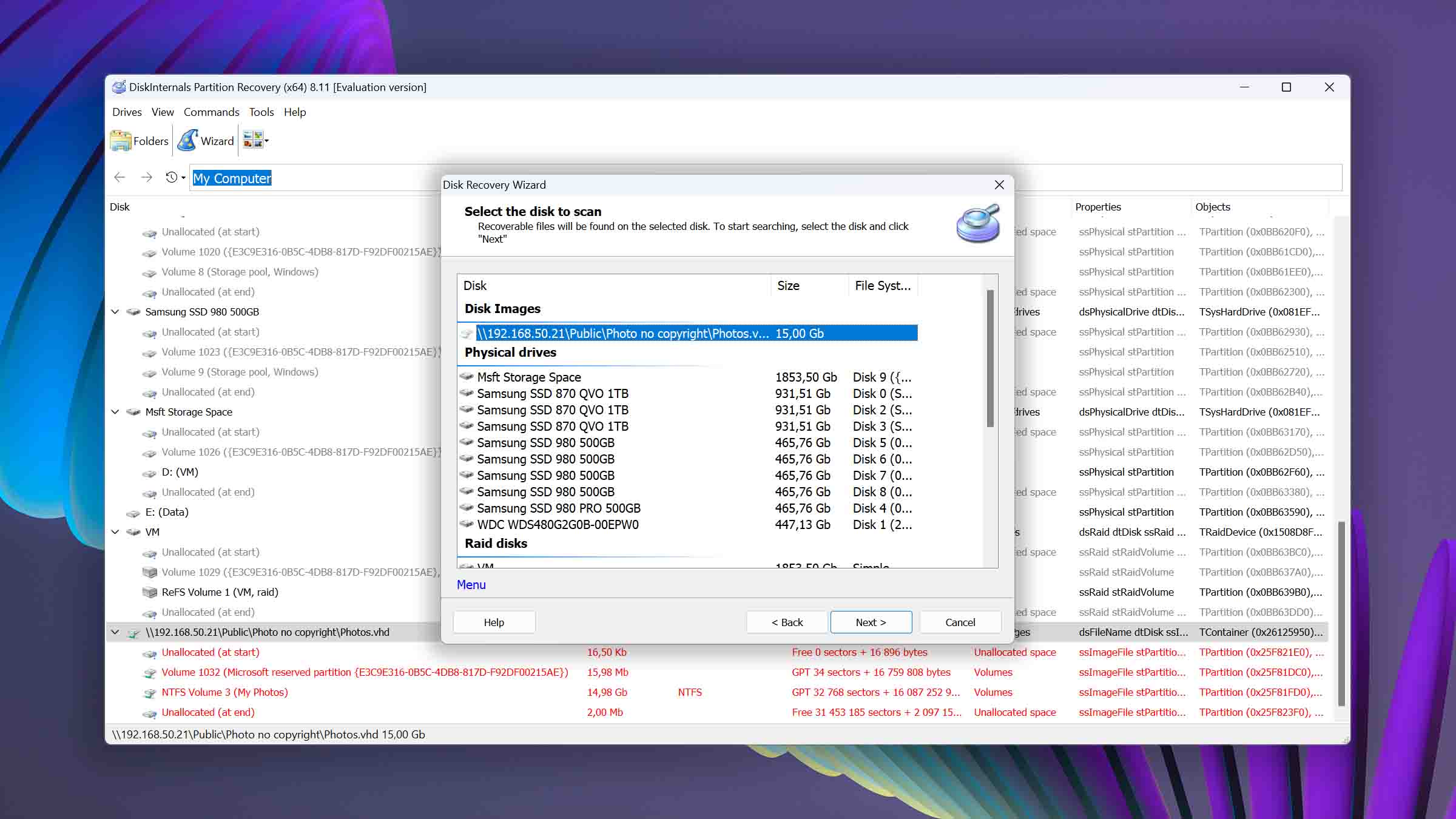This screenshot has height=819, width=1456.
Task: Open the Menu link in the wizard
Action: coord(471,585)
